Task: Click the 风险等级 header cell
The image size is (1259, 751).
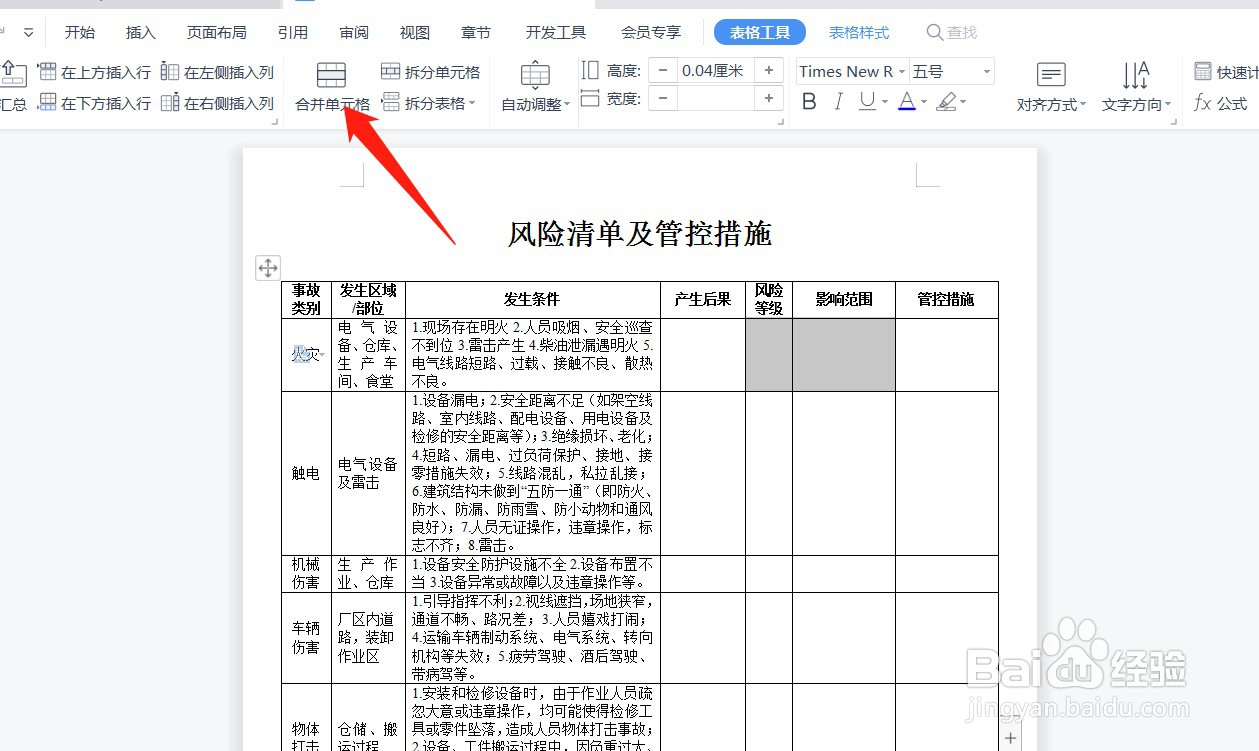Action: 768,299
